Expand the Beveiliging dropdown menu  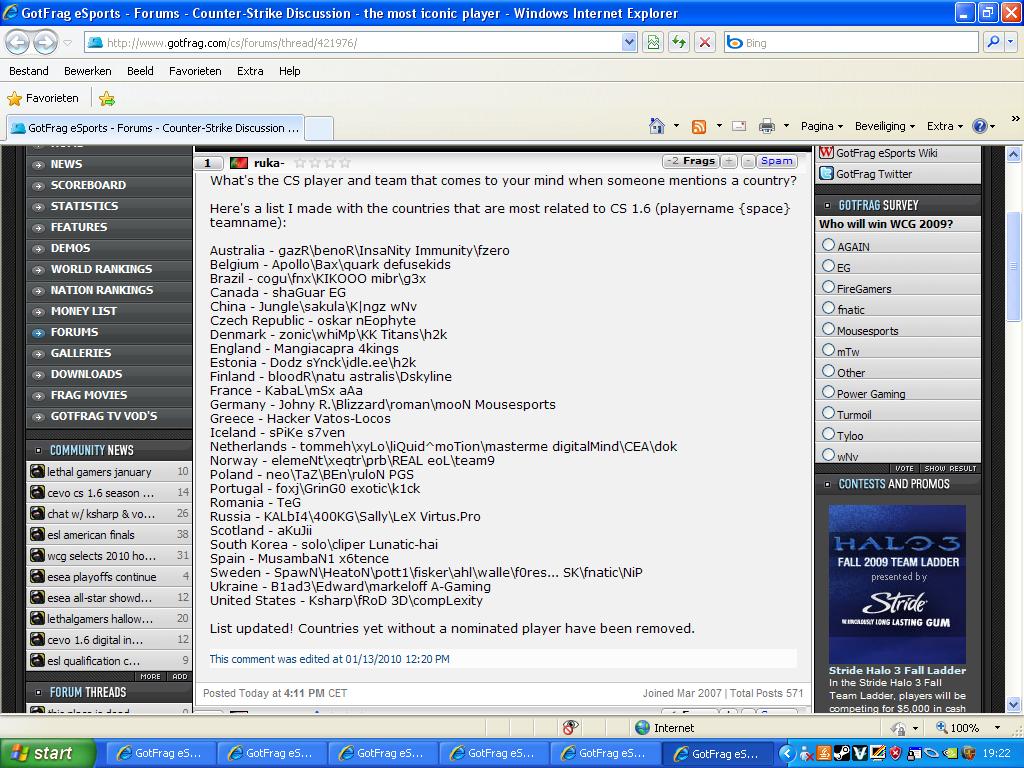885,126
